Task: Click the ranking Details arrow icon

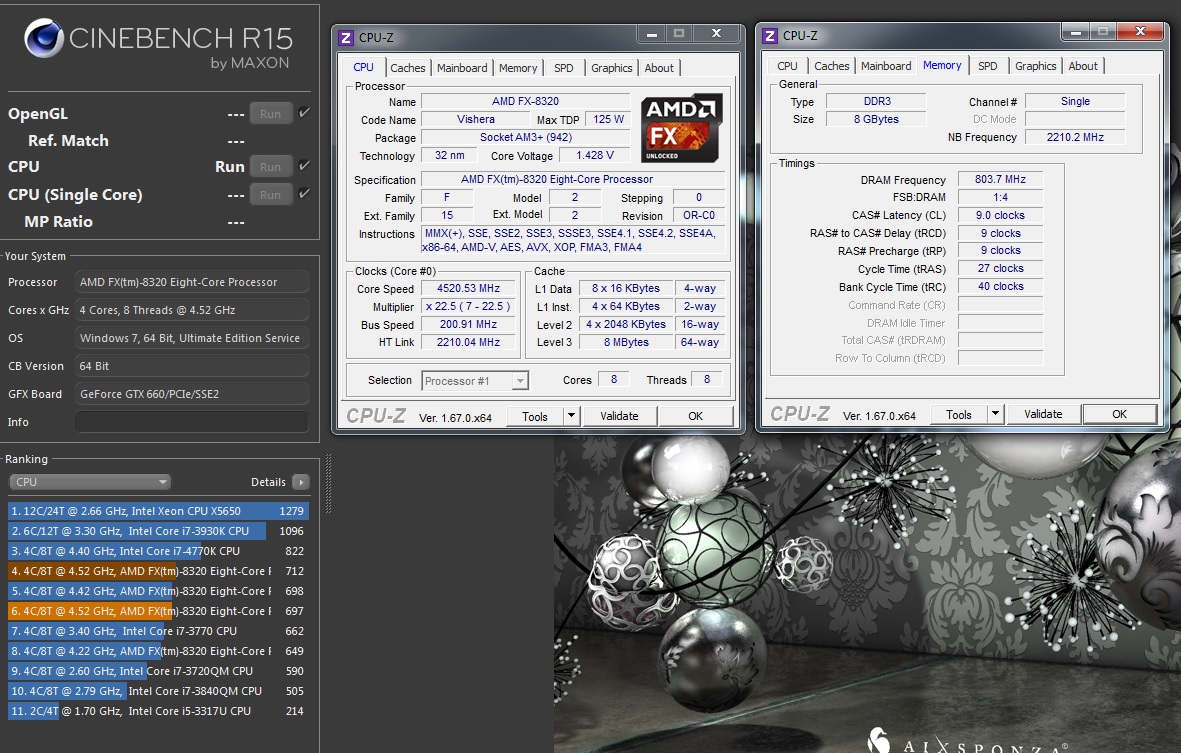Action: tap(300, 482)
